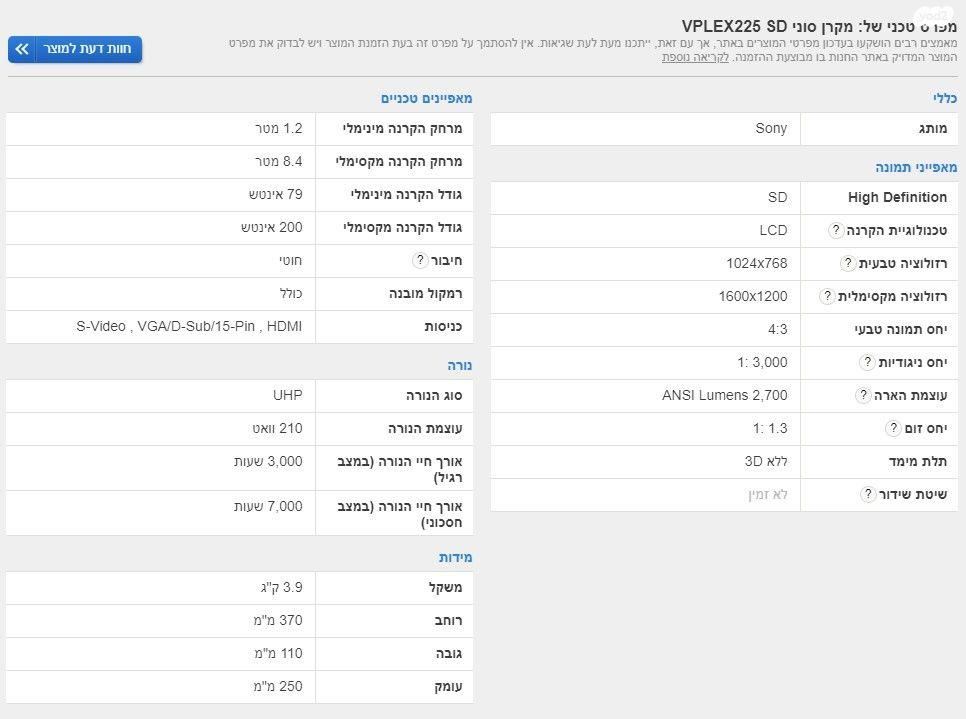Select the מאפייני תמונה section heading

[x=916, y=168]
